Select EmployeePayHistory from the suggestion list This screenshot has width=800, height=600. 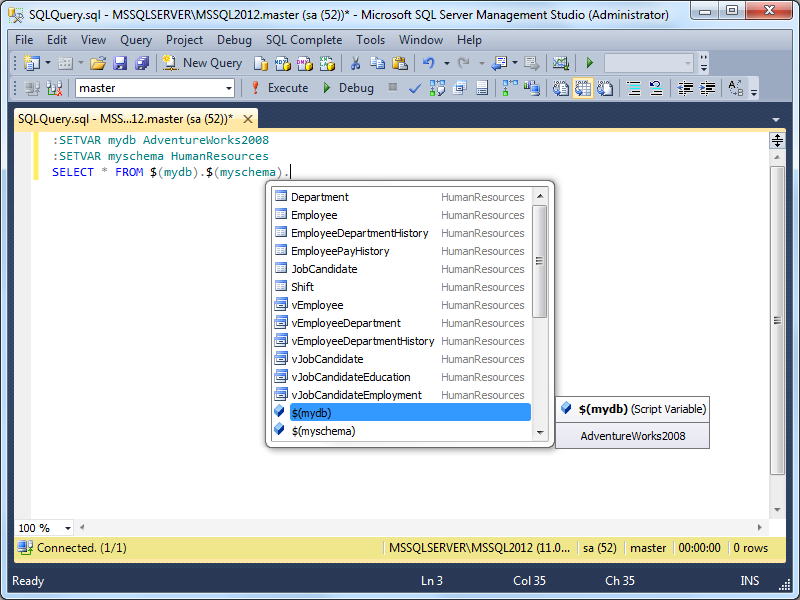(x=402, y=251)
